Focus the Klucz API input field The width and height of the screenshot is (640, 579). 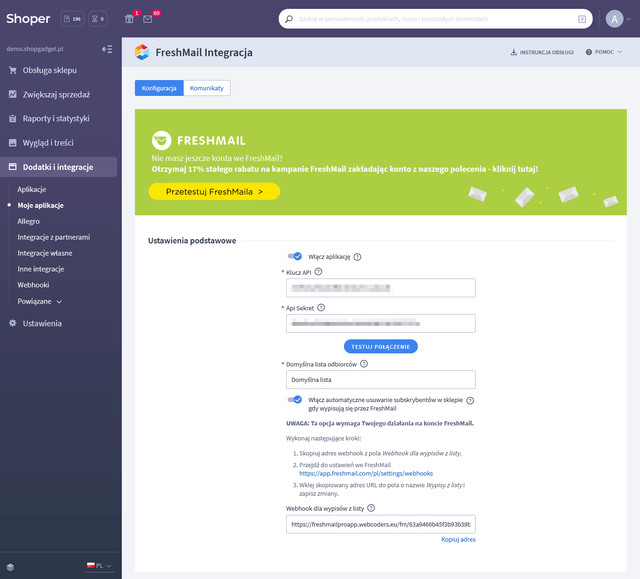tap(381, 288)
